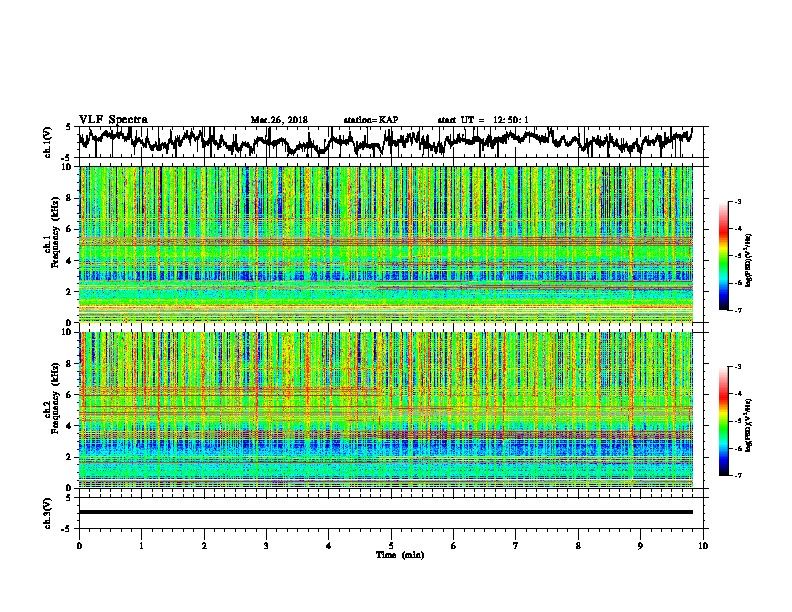Click the ch.2 colorbar 'log(PSD)(V²/Hz)' label
The image size is (792, 612).
click(749, 425)
